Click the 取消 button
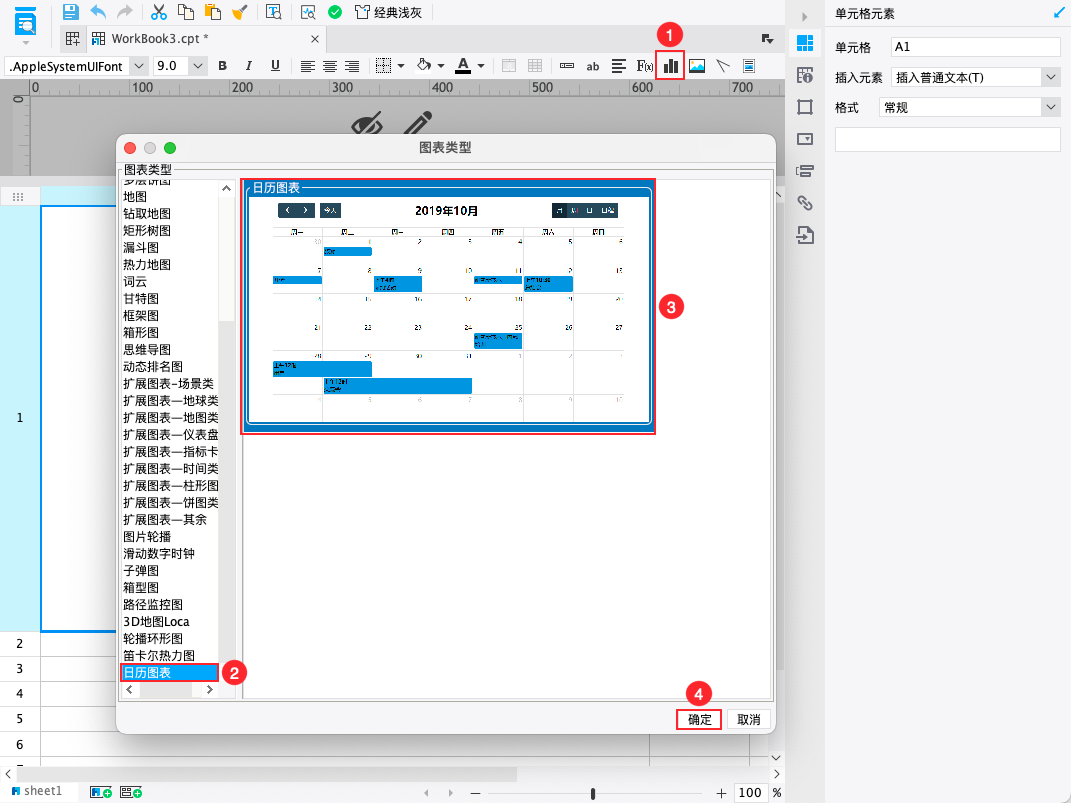 click(x=749, y=719)
